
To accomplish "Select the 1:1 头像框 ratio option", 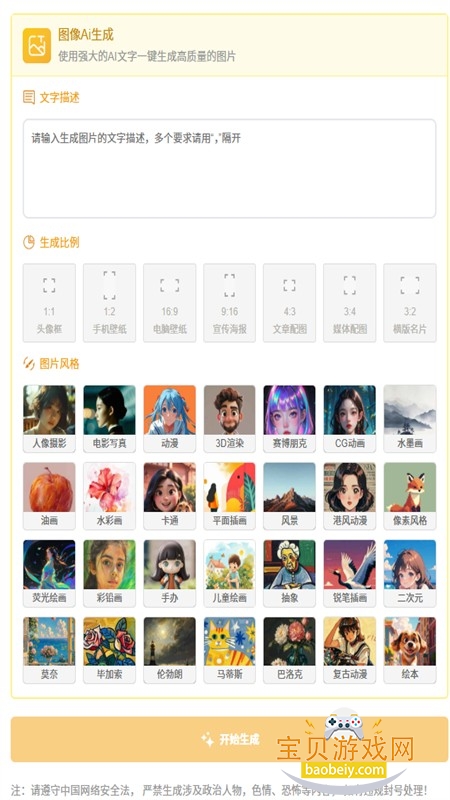I will [49, 303].
